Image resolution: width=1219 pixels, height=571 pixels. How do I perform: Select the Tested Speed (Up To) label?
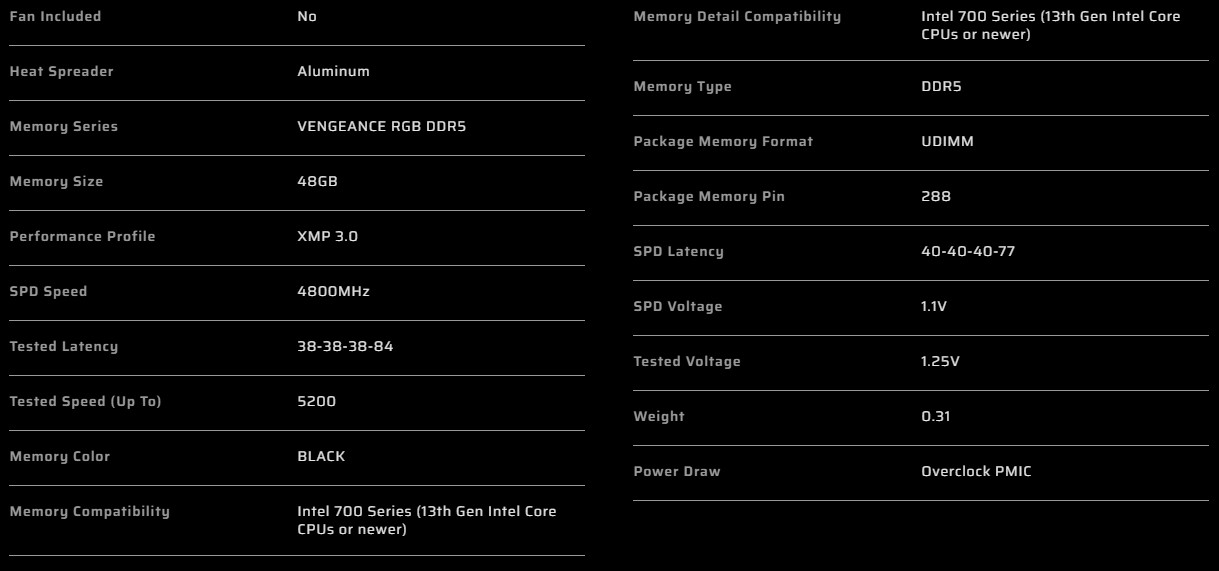[x=85, y=402]
